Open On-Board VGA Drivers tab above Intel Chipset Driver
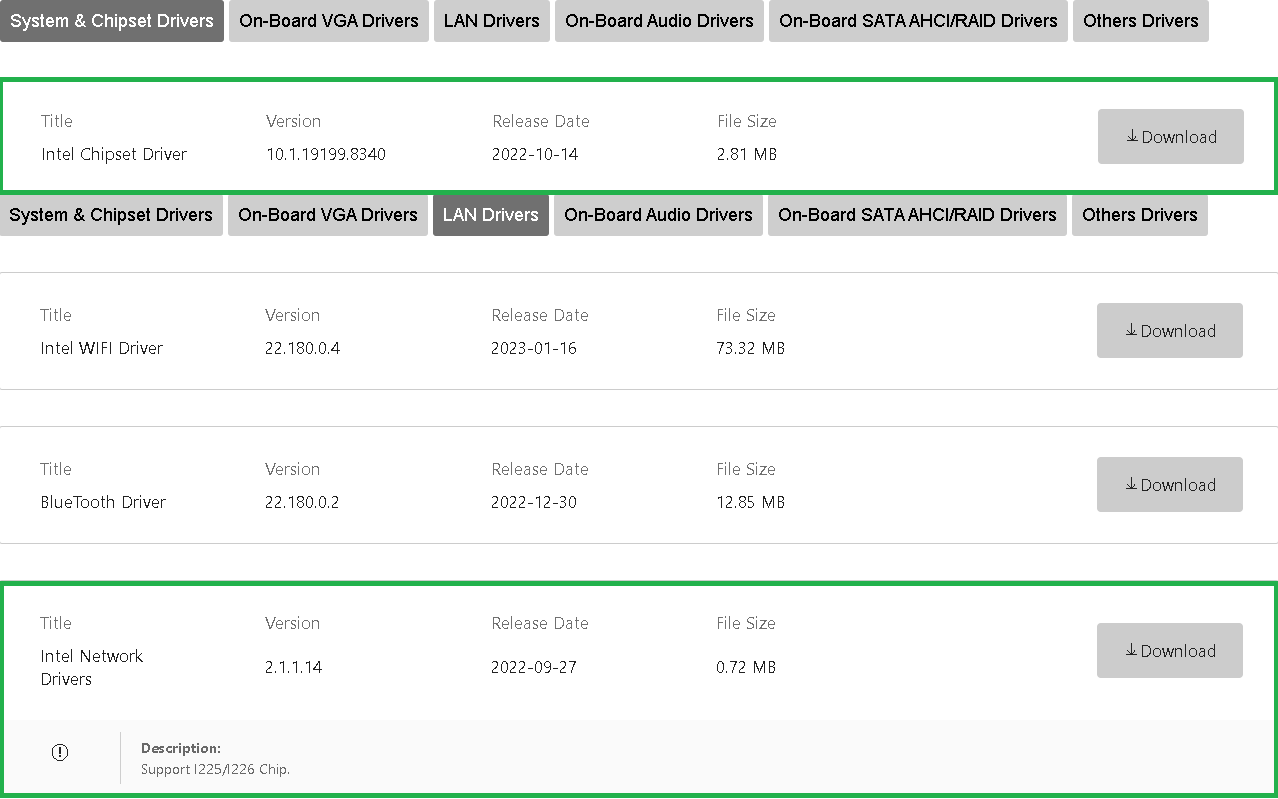The height and width of the screenshot is (799, 1278). click(329, 21)
